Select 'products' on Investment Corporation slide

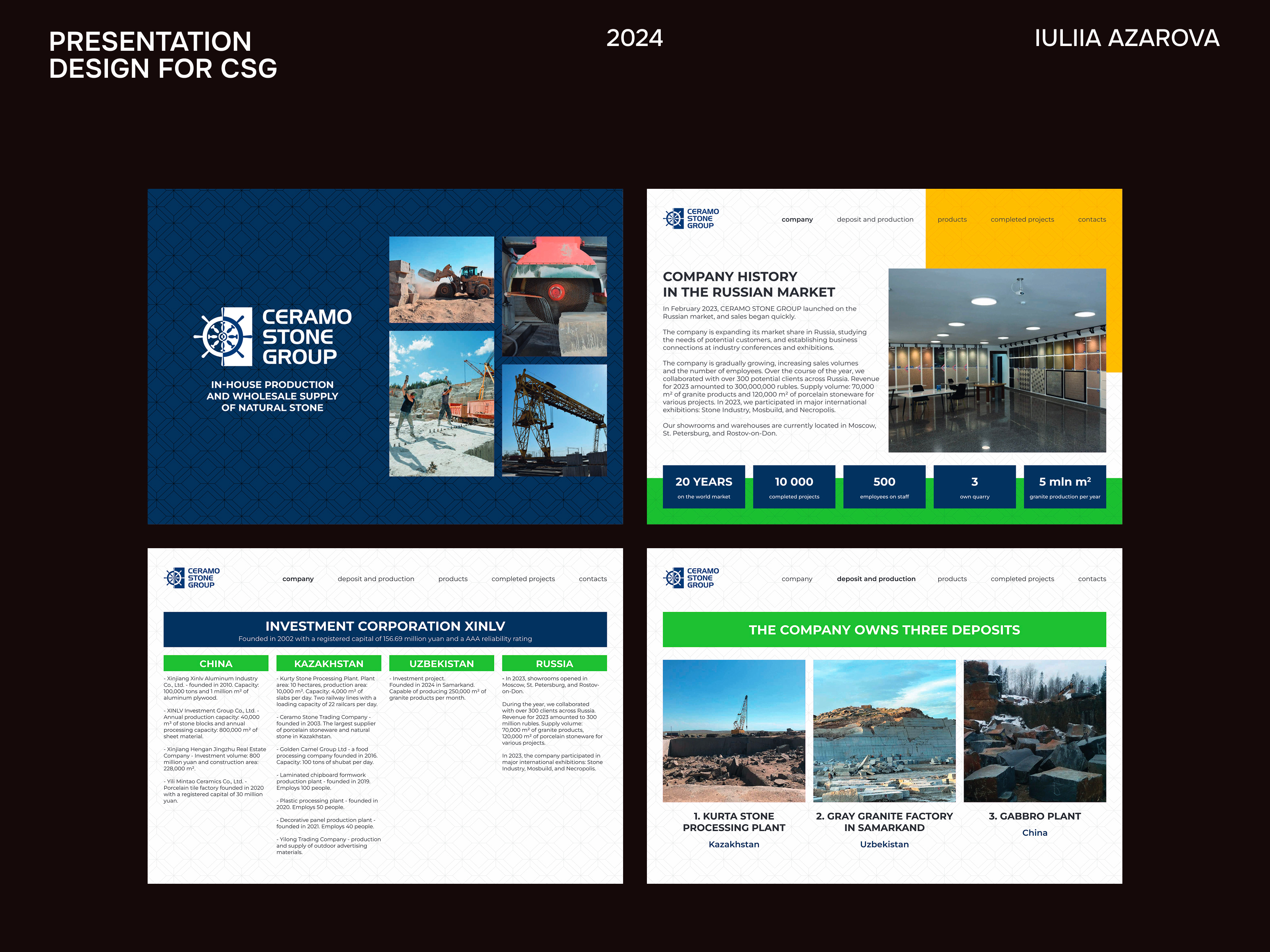[453, 579]
